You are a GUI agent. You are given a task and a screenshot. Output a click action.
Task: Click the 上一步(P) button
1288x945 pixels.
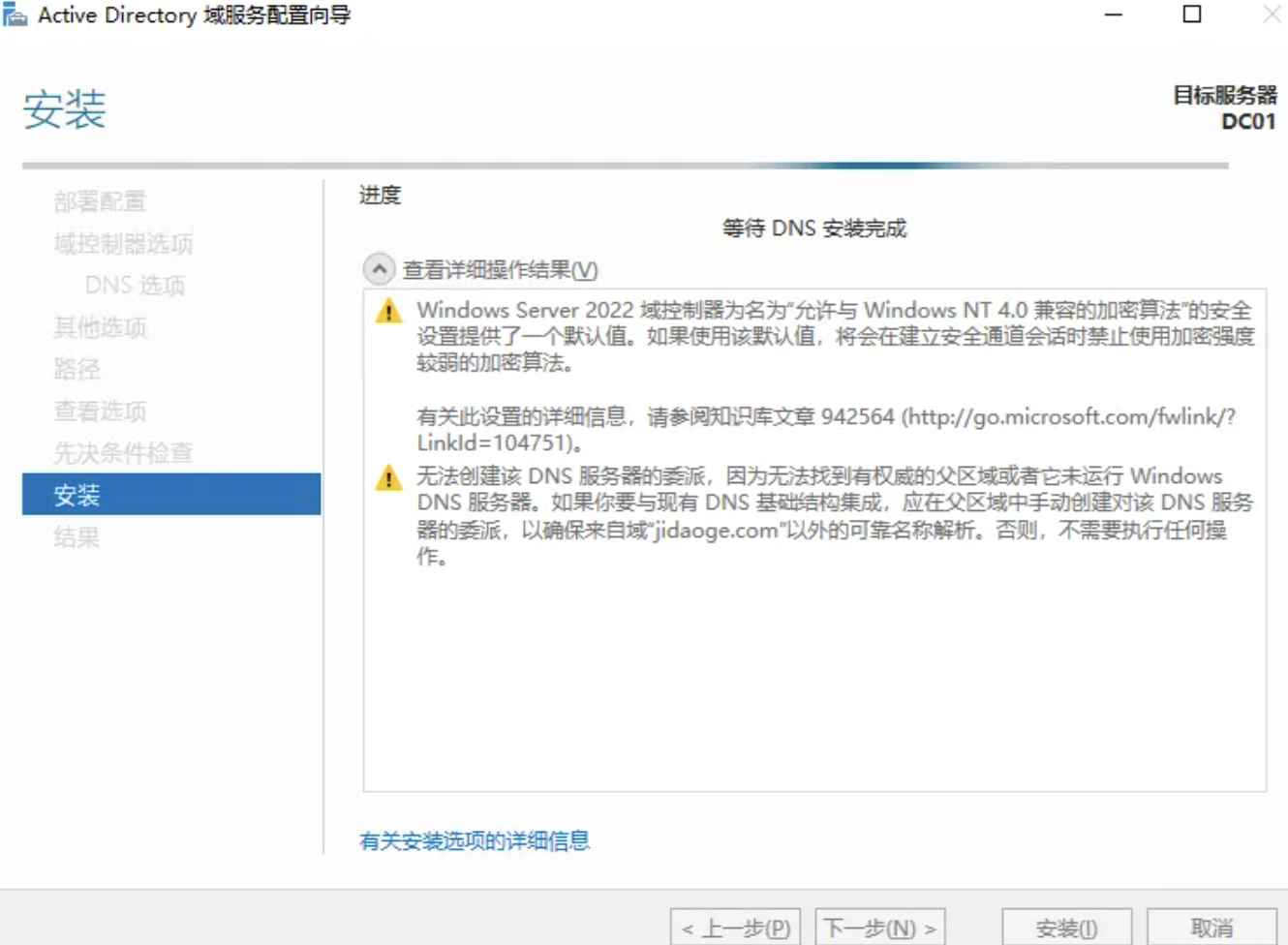pyautogui.click(x=736, y=928)
